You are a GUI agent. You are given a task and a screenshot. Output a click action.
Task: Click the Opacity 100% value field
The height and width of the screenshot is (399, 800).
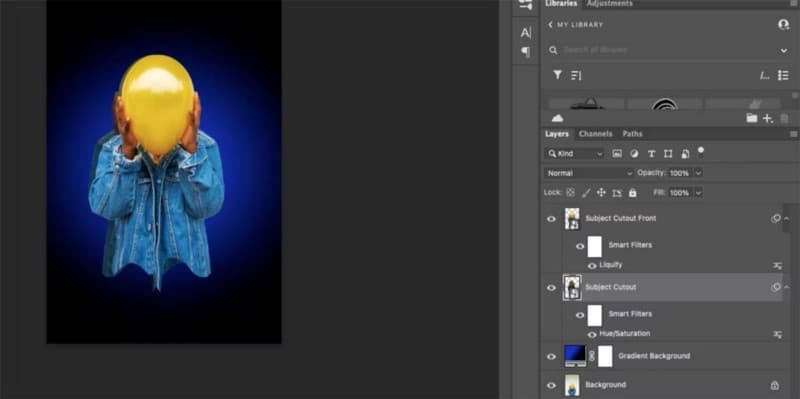point(679,173)
